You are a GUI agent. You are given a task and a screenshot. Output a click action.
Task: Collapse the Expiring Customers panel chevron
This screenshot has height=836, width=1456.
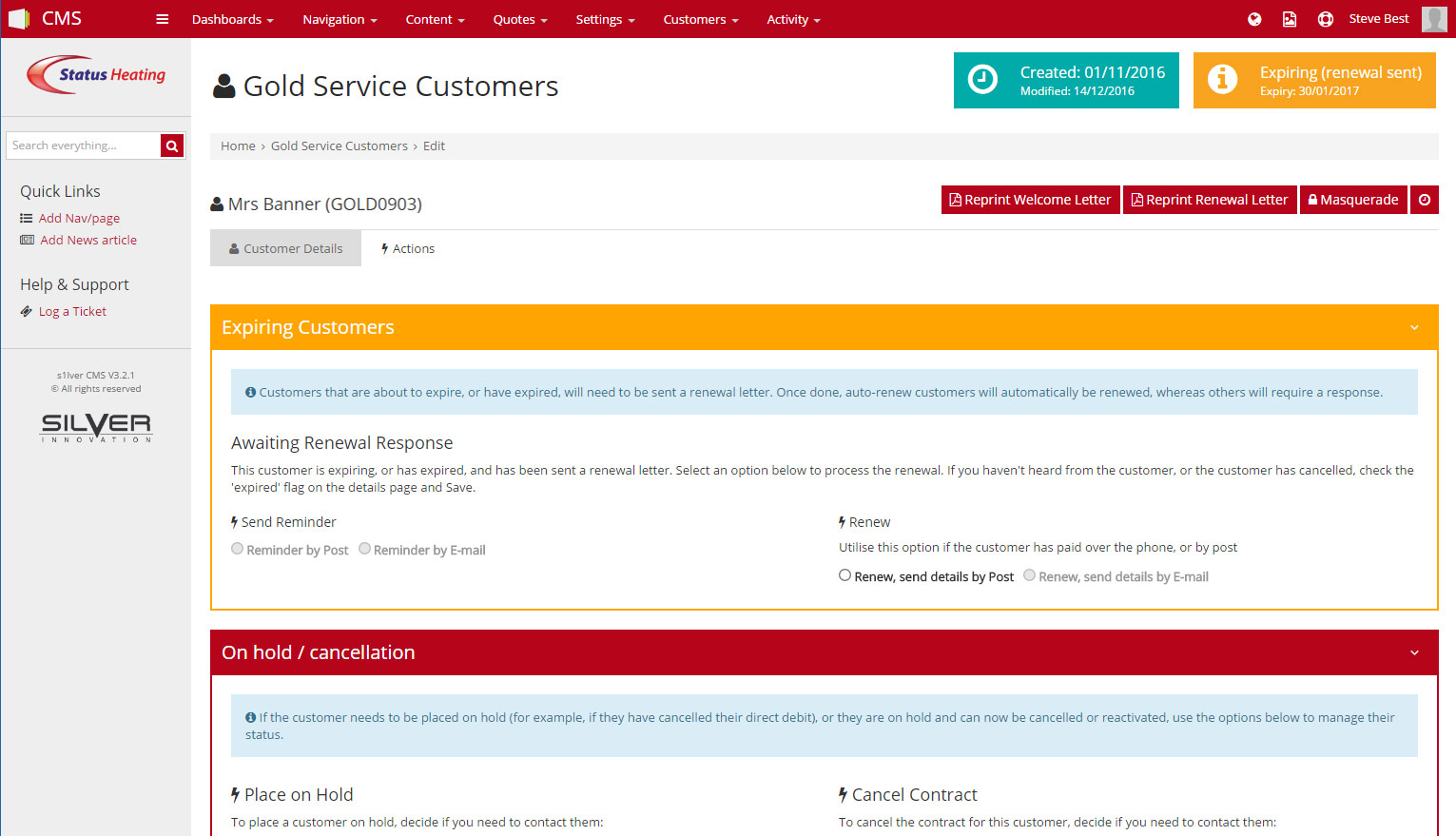point(1414,328)
